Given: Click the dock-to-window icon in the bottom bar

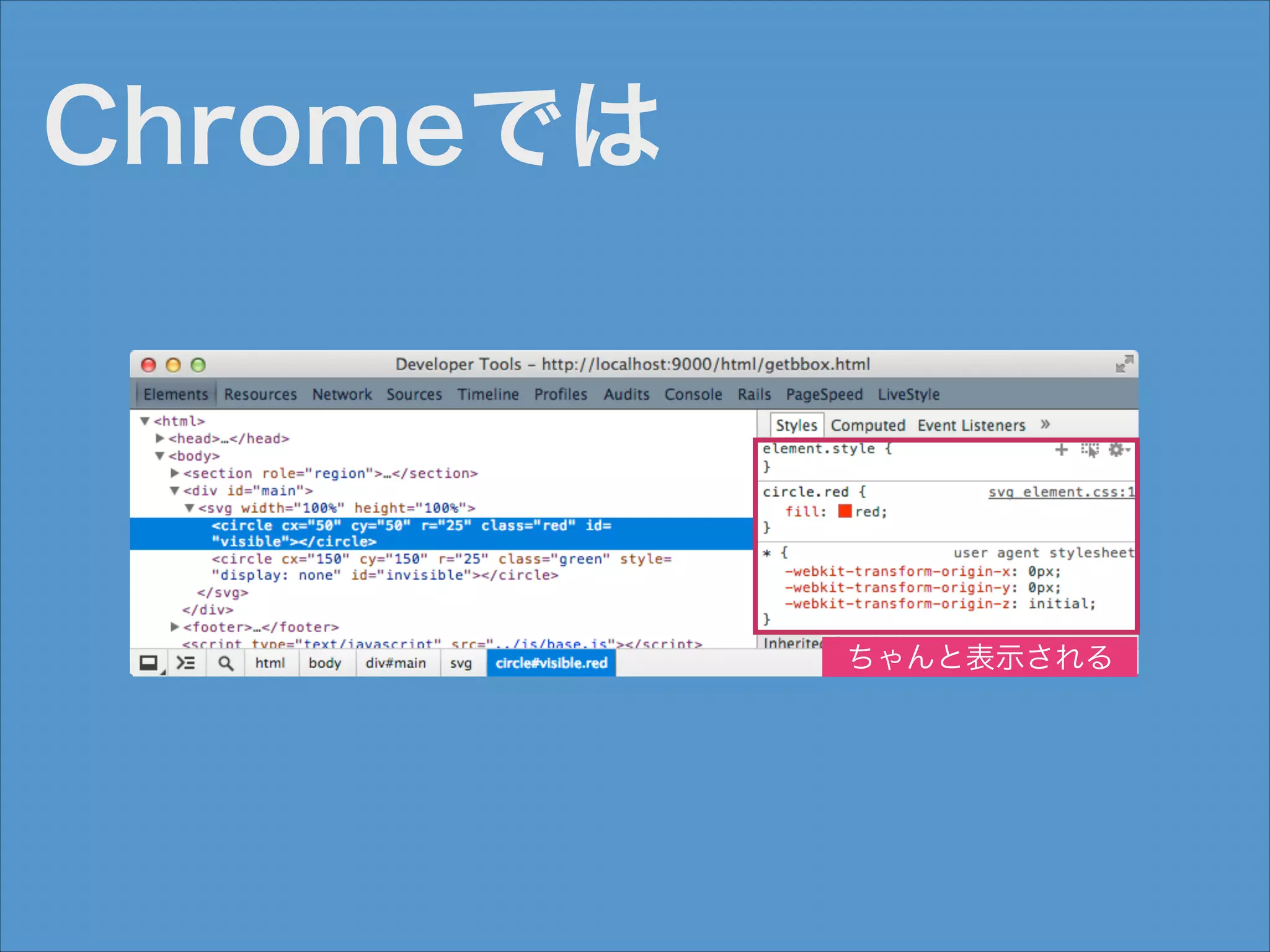Looking at the screenshot, I should coord(149,663).
